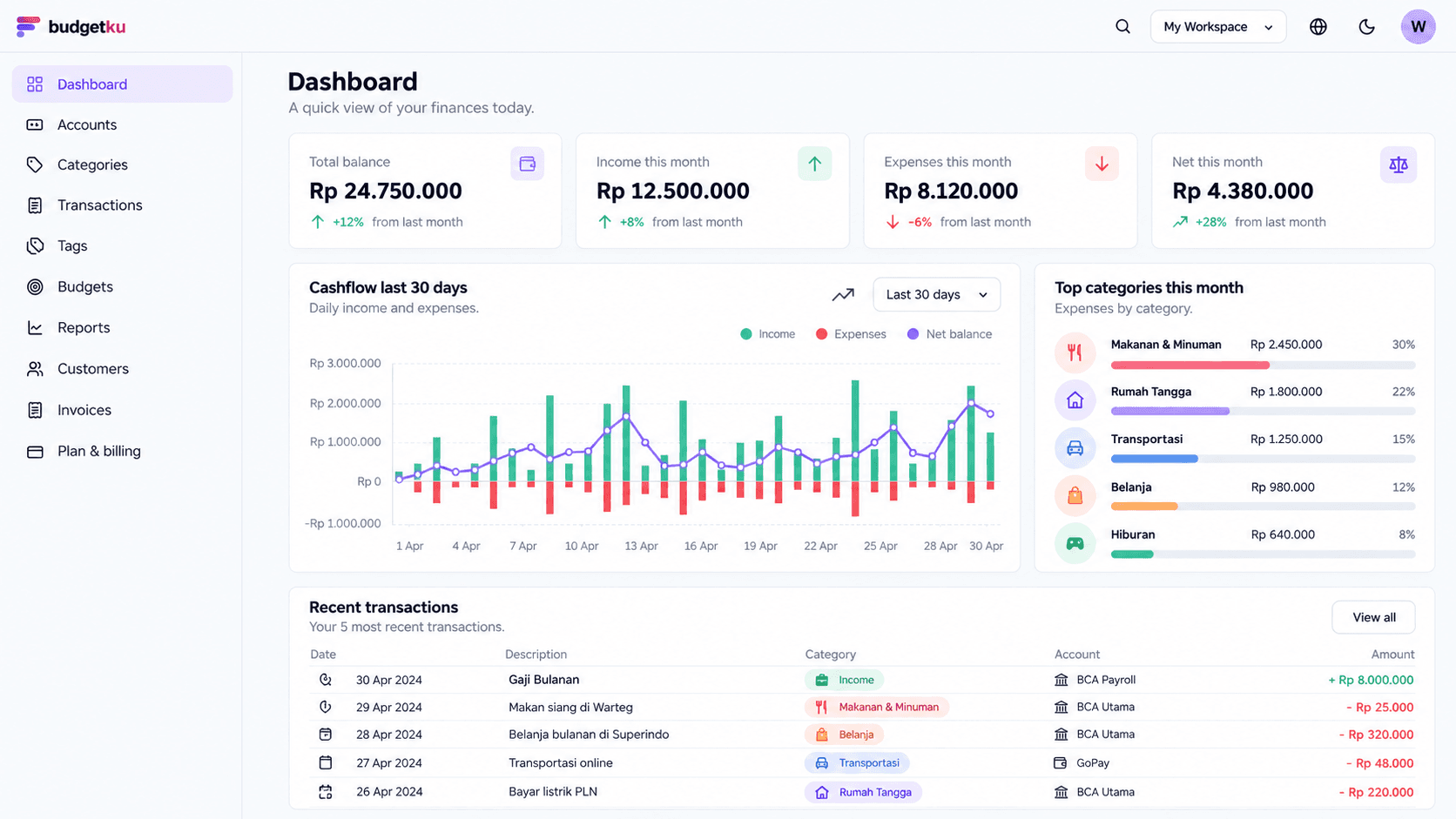
Task: Click Belanja shopping bag icon in categories
Action: [1075, 496]
